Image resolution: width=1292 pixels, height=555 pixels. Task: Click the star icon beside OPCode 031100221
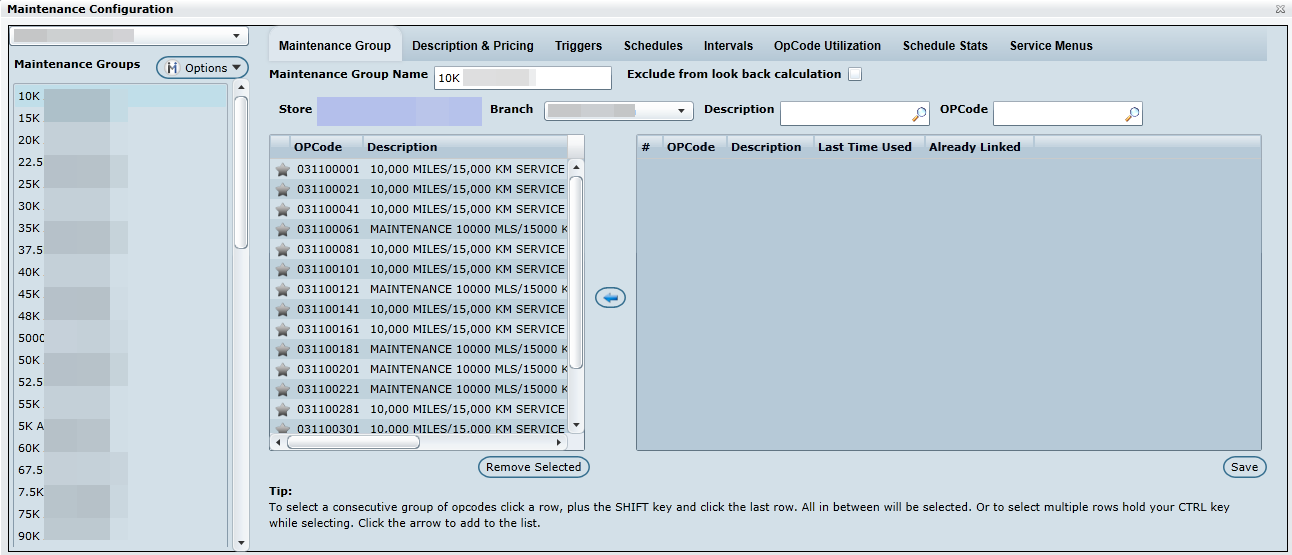tap(283, 390)
